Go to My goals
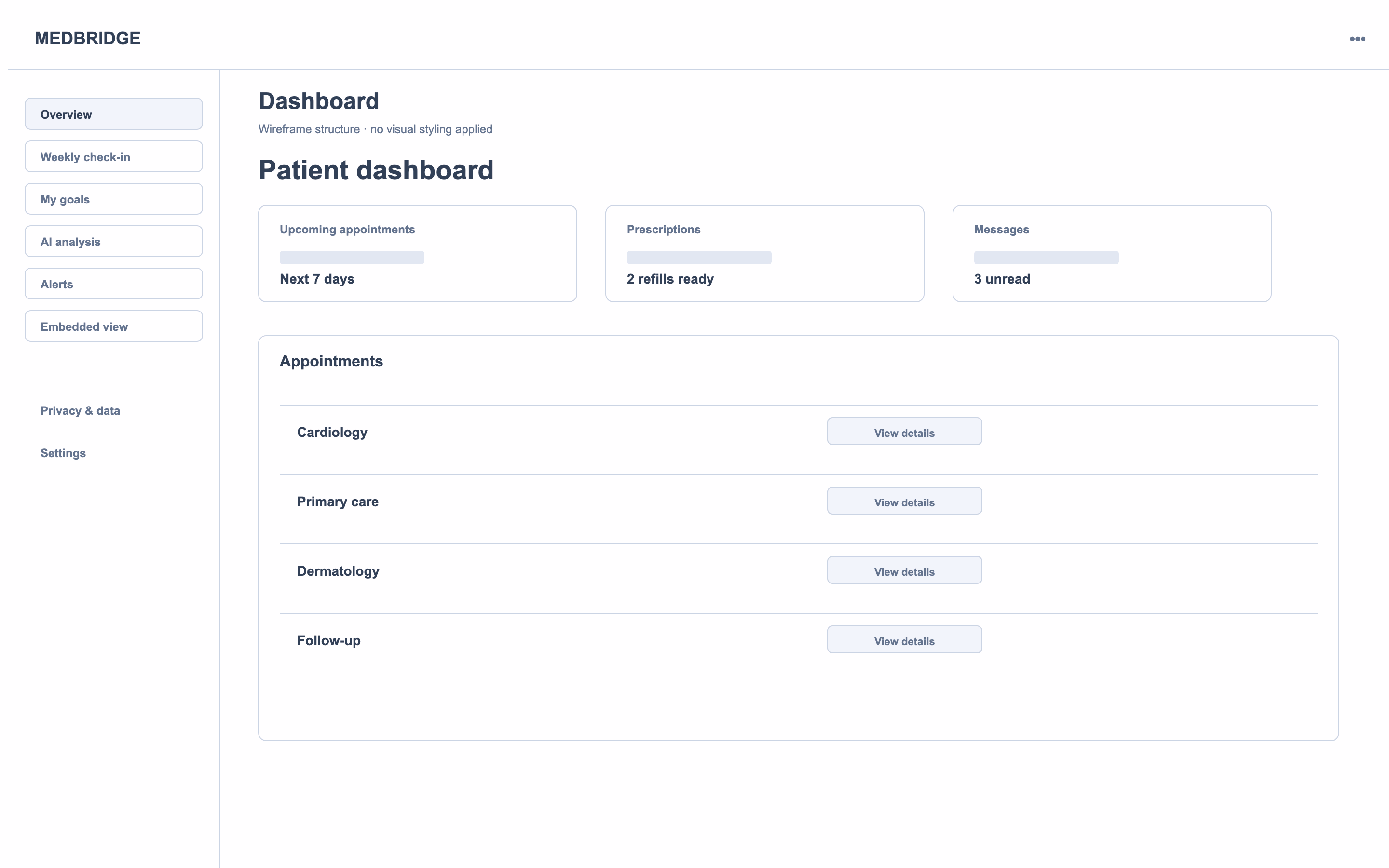 pos(114,199)
